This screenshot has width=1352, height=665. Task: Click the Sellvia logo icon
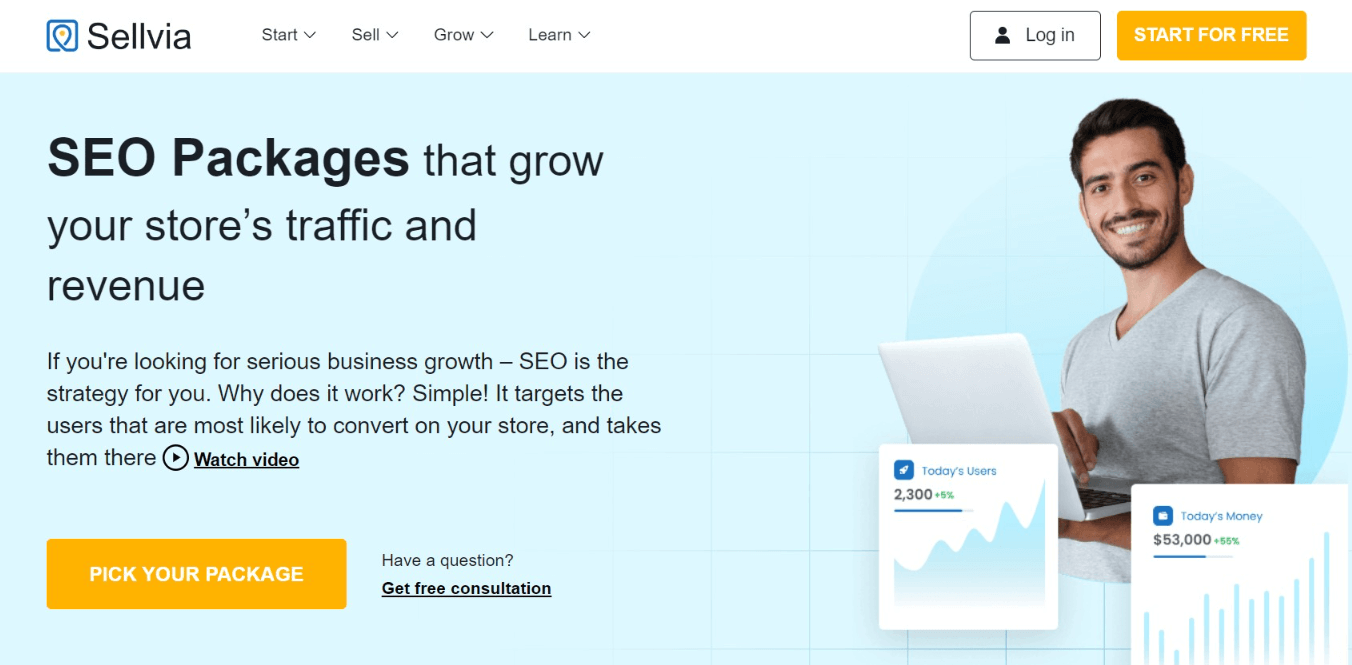point(62,36)
